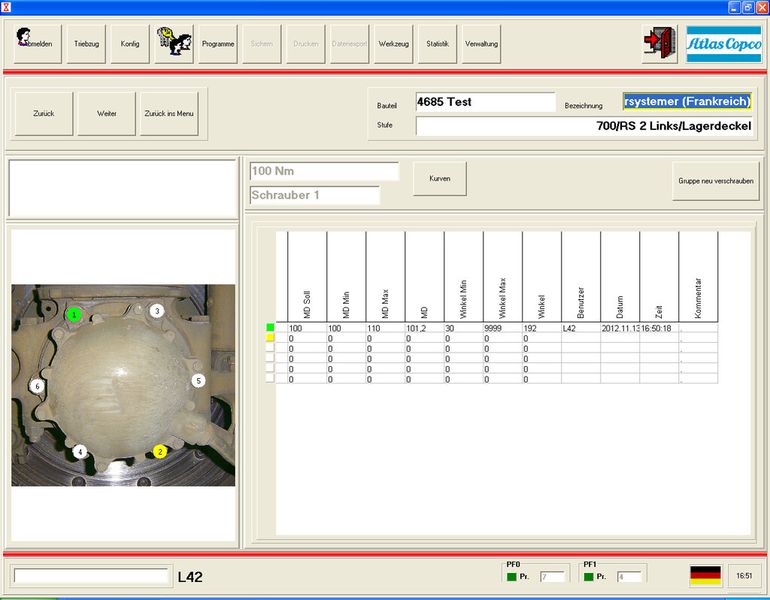
Task: Click the Winkel Max column header
Action: coord(503,277)
